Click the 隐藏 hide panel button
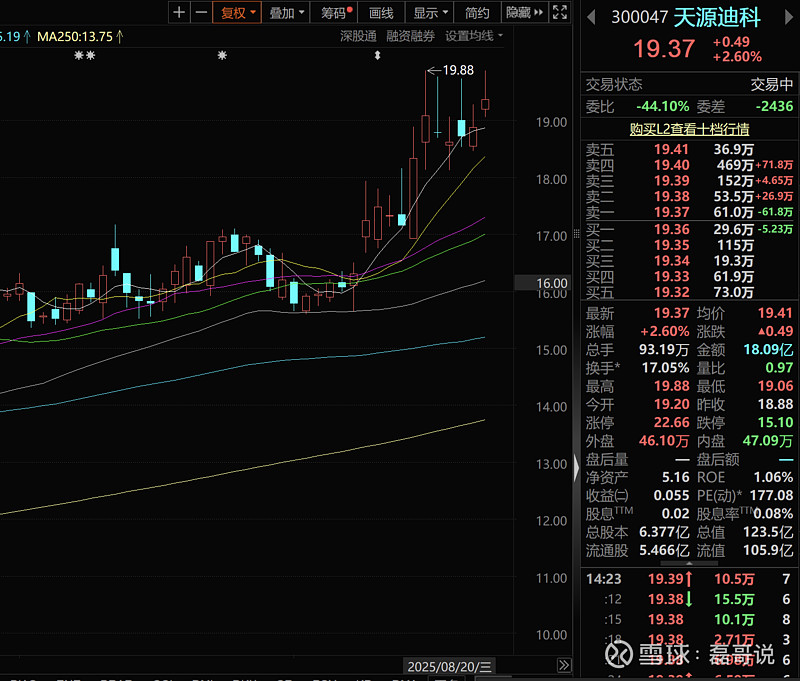The image size is (800, 681). (x=524, y=12)
